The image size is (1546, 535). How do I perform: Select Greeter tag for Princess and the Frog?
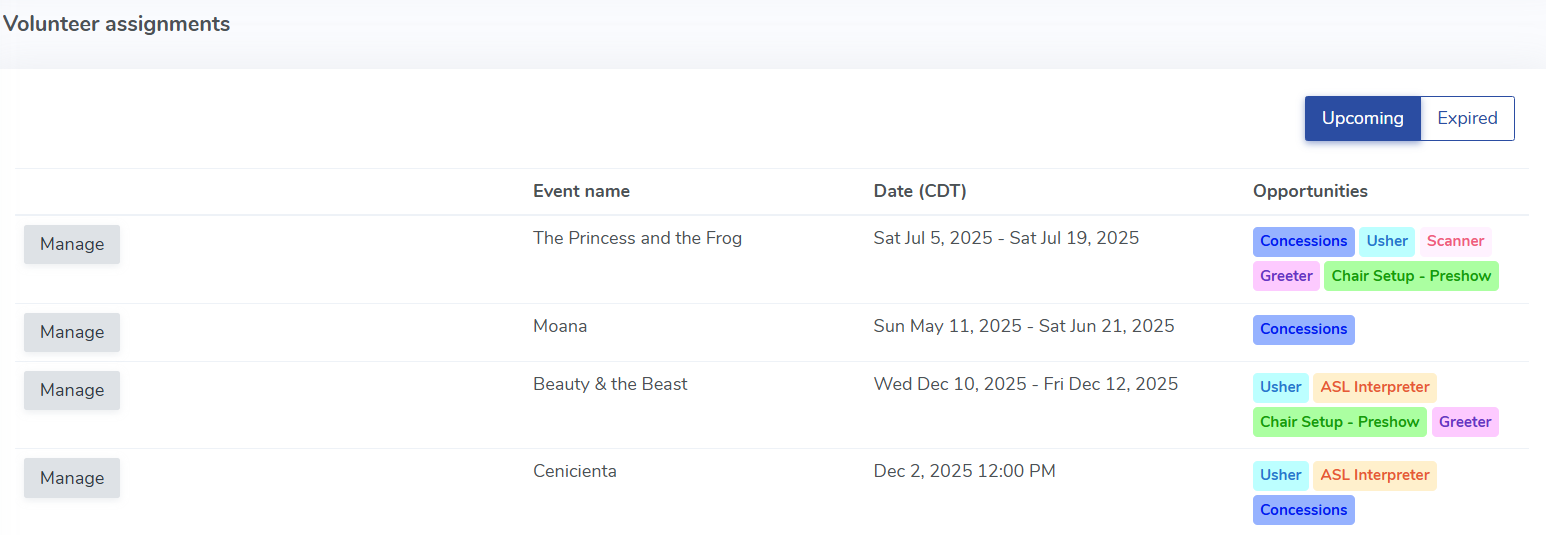1286,276
